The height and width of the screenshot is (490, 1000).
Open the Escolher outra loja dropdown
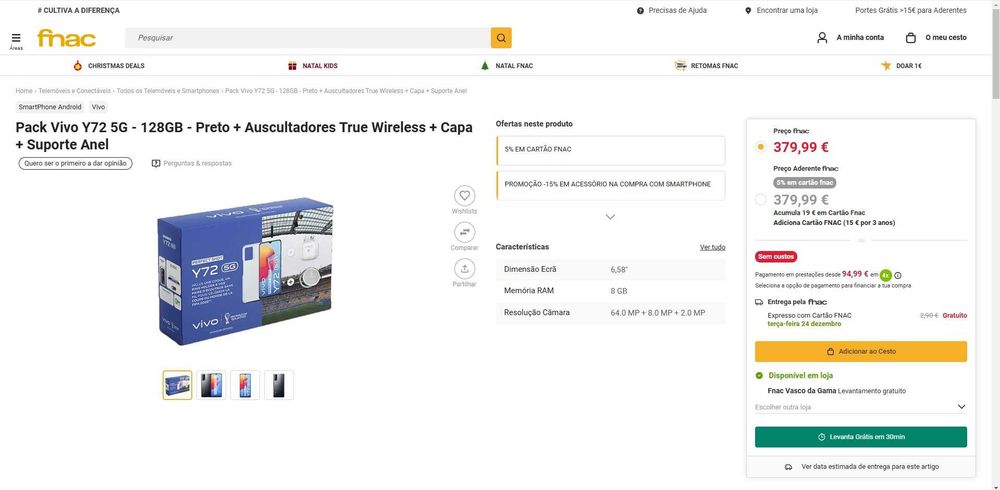[x=861, y=407]
